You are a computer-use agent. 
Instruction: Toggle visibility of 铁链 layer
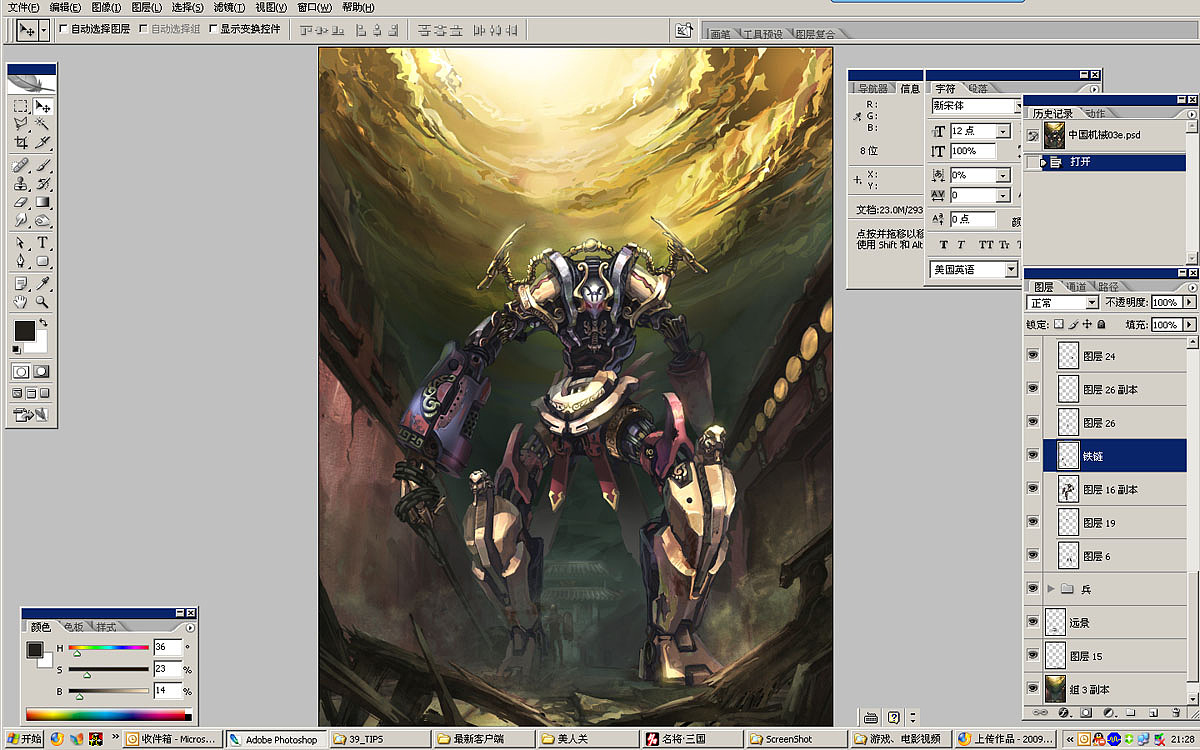point(1033,455)
